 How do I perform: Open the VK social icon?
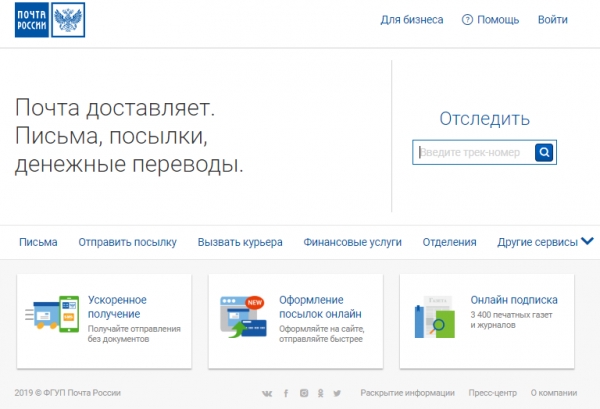(267, 393)
